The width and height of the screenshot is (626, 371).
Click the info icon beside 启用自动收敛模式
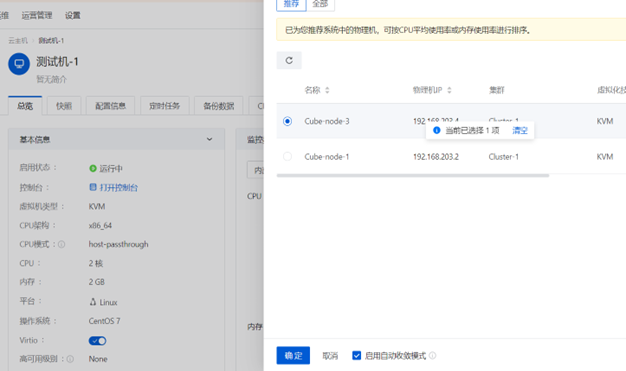[x=432, y=355]
